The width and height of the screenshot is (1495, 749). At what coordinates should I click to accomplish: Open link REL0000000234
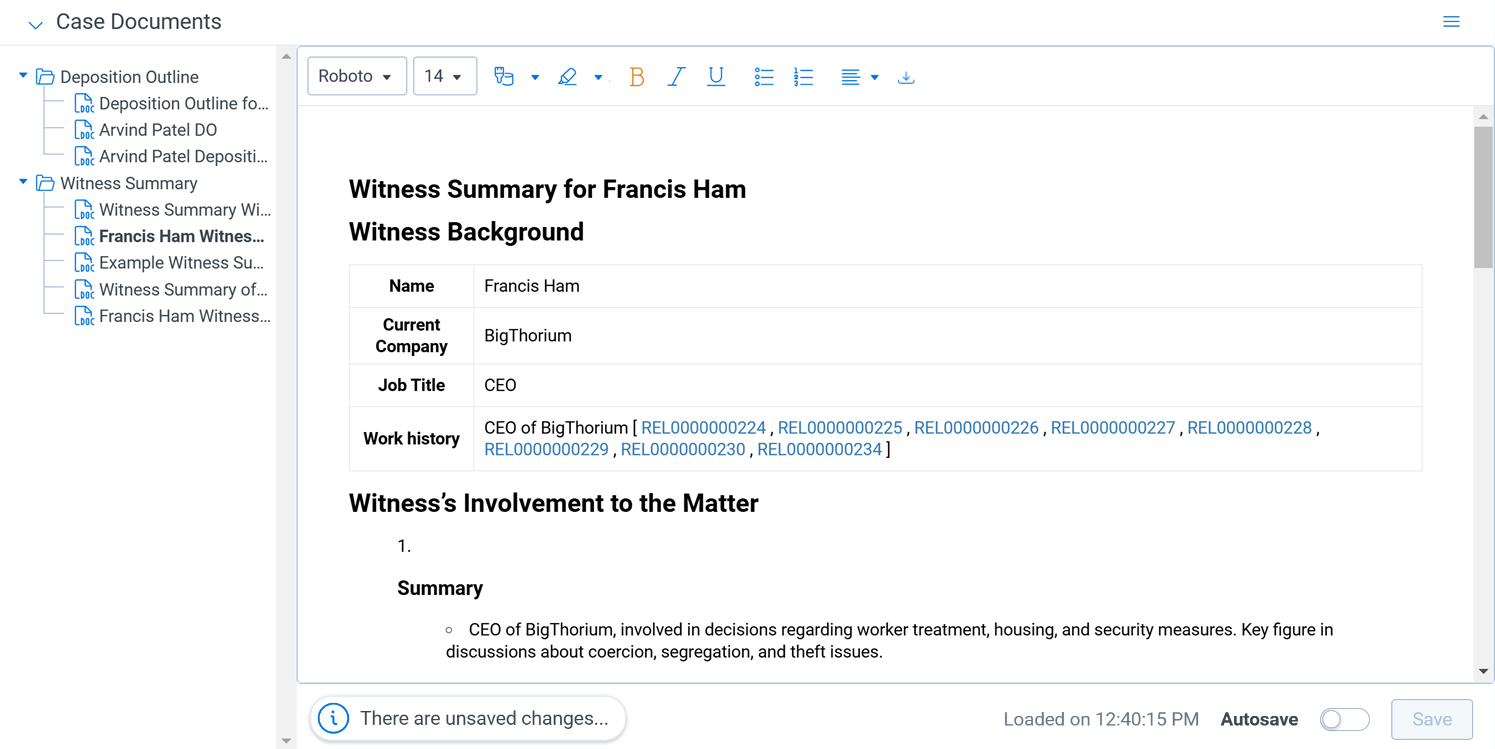(x=820, y=450)
